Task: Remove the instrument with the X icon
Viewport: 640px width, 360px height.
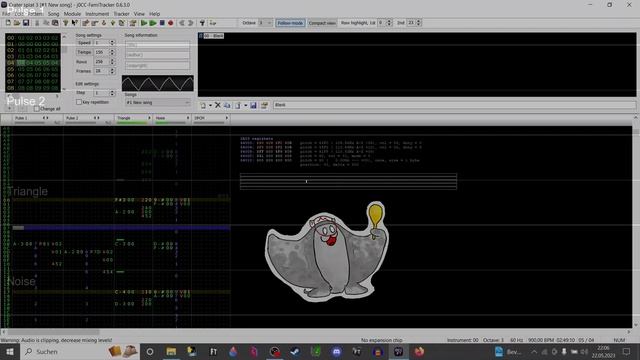Action: coord(218,105)
